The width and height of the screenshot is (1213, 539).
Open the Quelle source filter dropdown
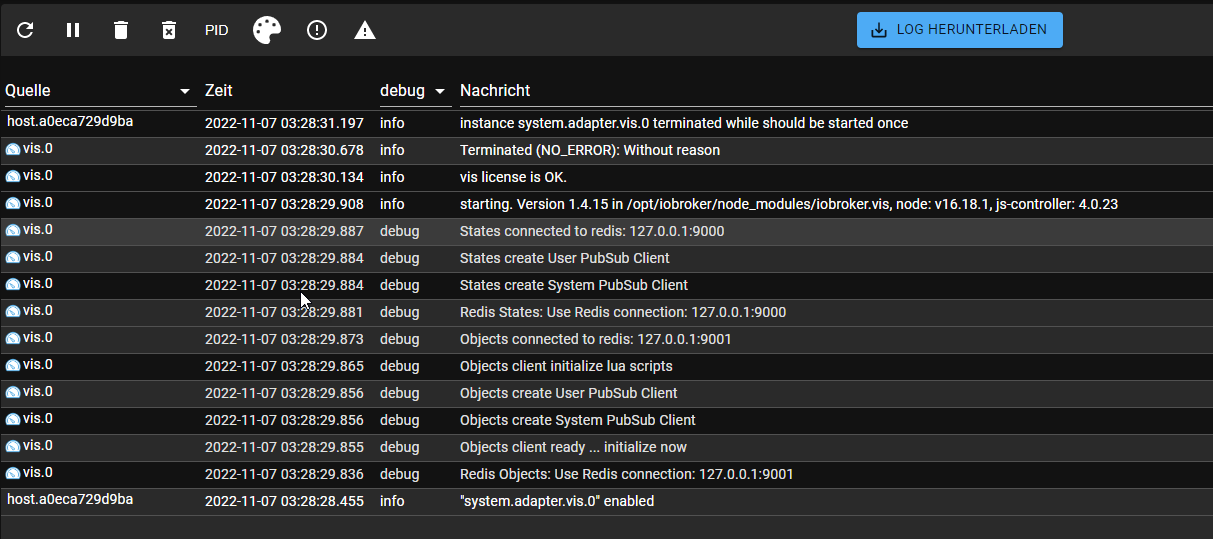(185, 91)
